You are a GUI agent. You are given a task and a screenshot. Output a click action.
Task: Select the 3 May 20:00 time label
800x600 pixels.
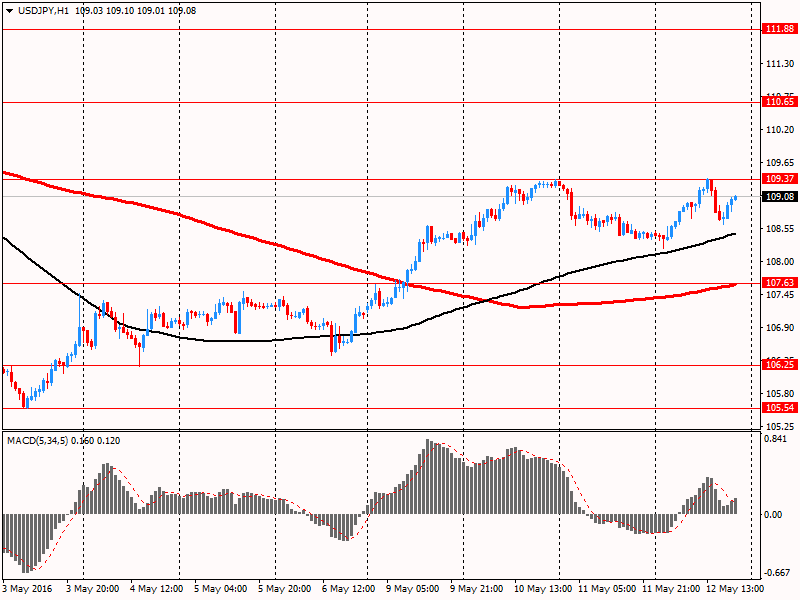pyautogui.click(x=92, y=589)
